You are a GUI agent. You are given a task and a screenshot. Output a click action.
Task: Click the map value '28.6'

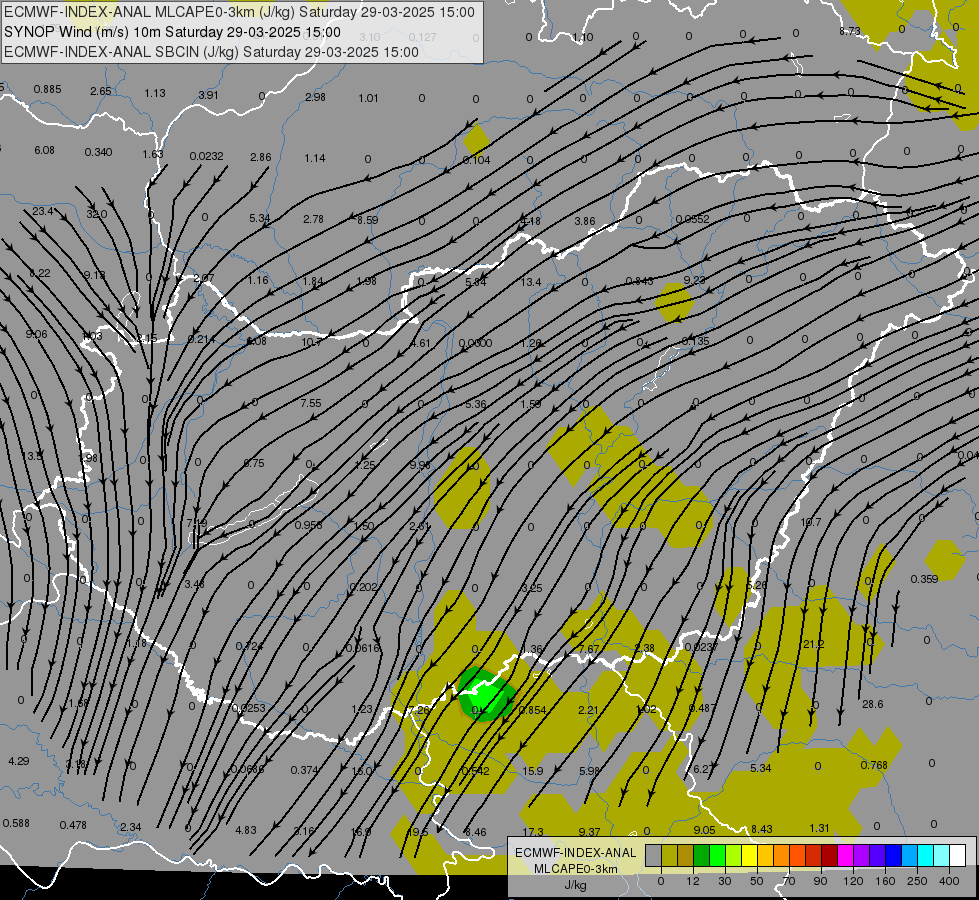pyautogui.click(x=872, y=704)
